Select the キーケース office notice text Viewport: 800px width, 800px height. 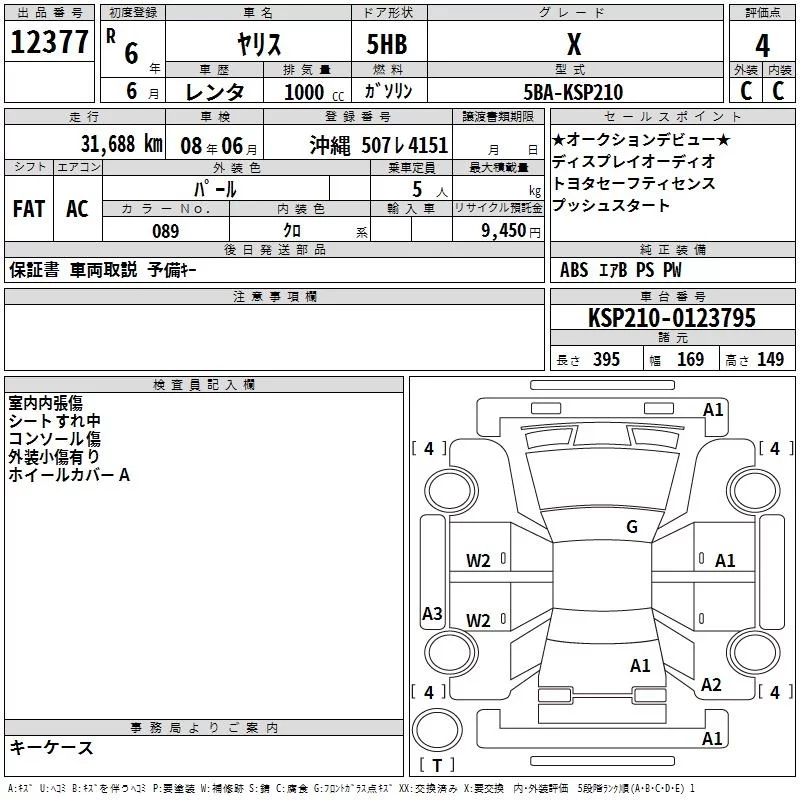click(x=51, y=747)
